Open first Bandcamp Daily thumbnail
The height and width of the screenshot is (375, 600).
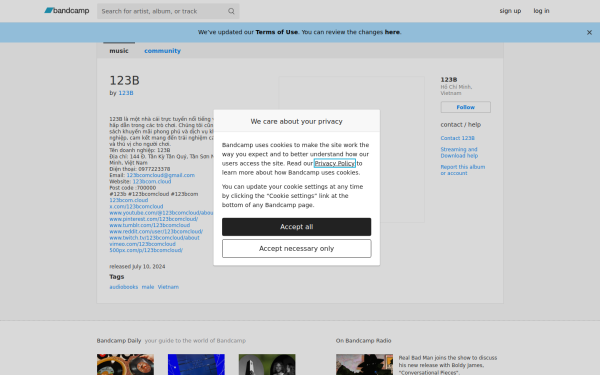coord(125,364)
